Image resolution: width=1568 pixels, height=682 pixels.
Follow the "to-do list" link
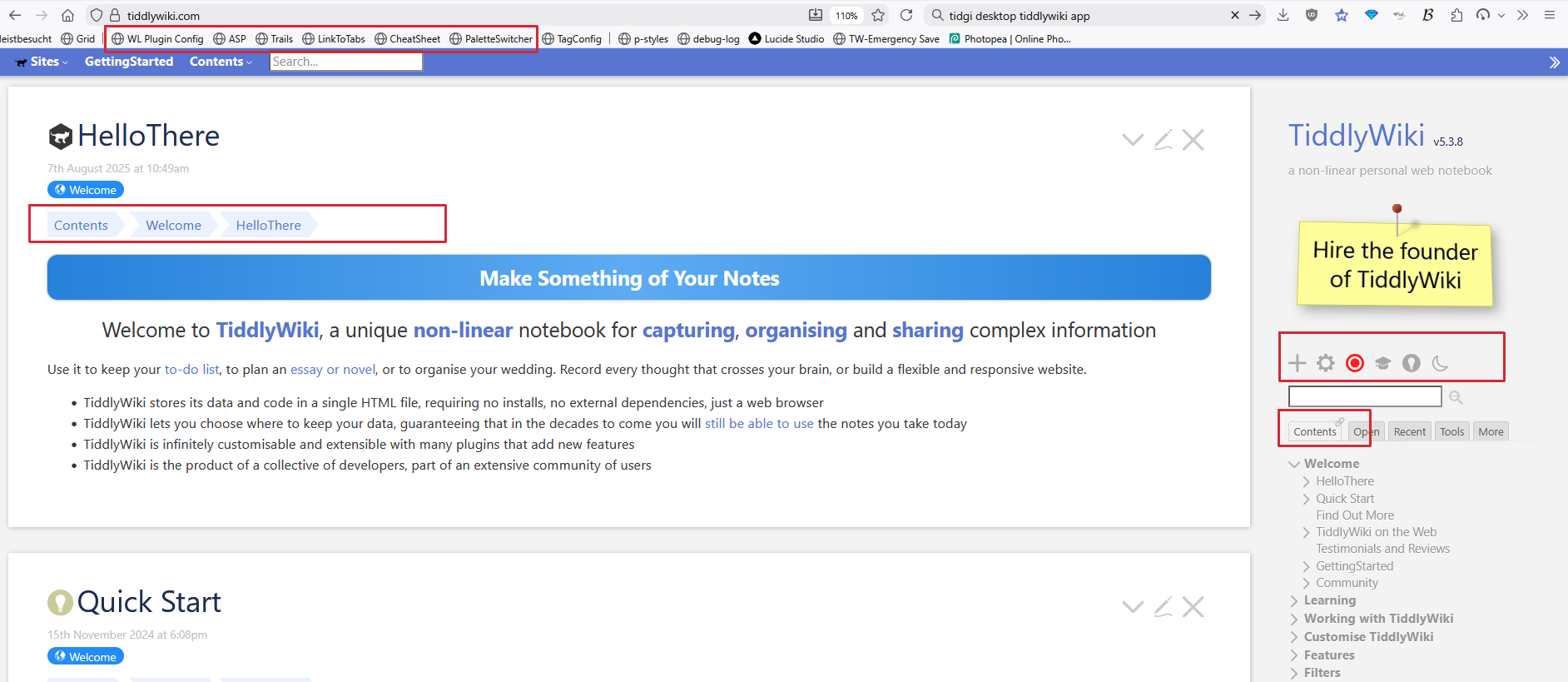[x=191, y=369]
